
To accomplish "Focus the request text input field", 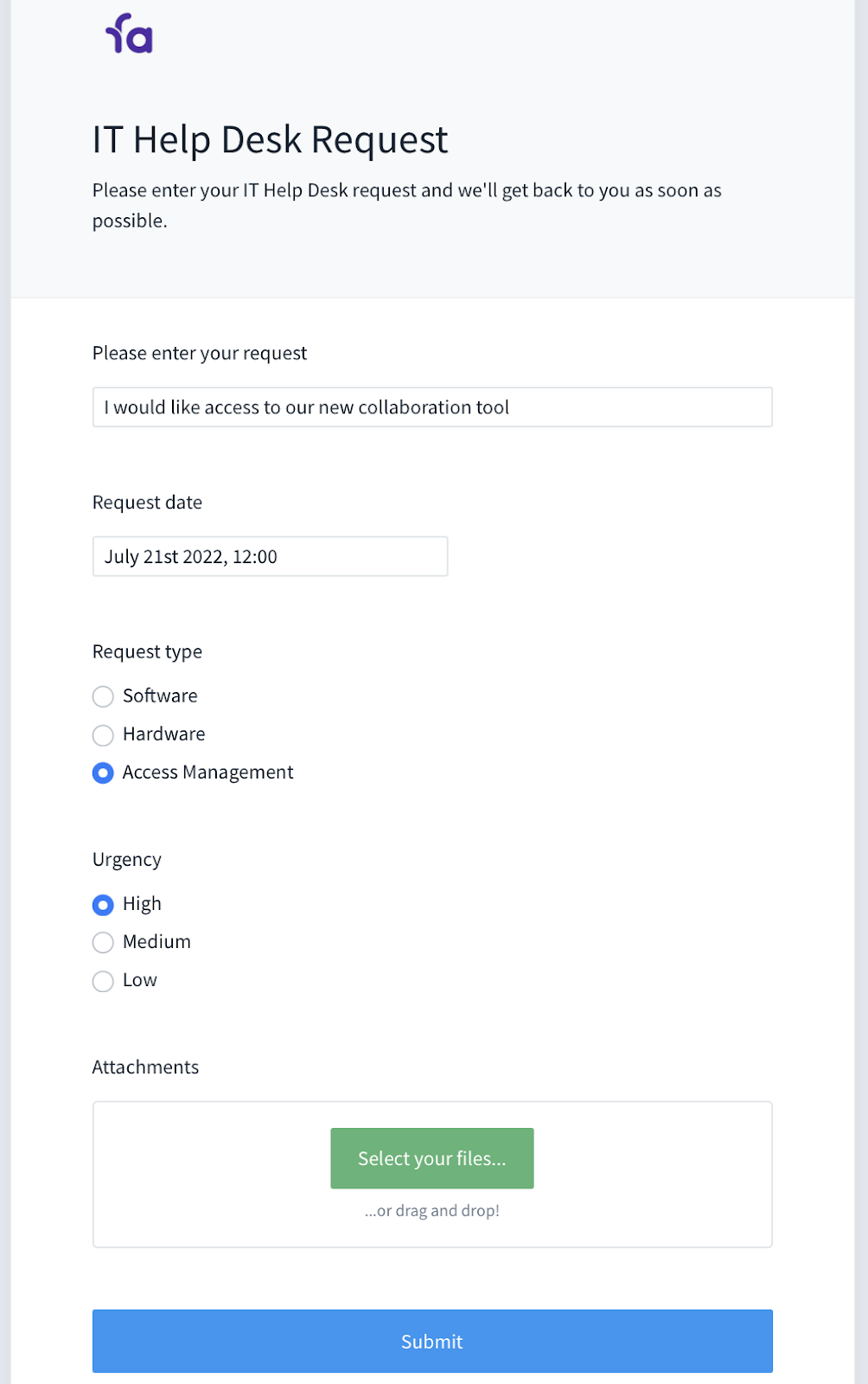I will click(432, 407).
